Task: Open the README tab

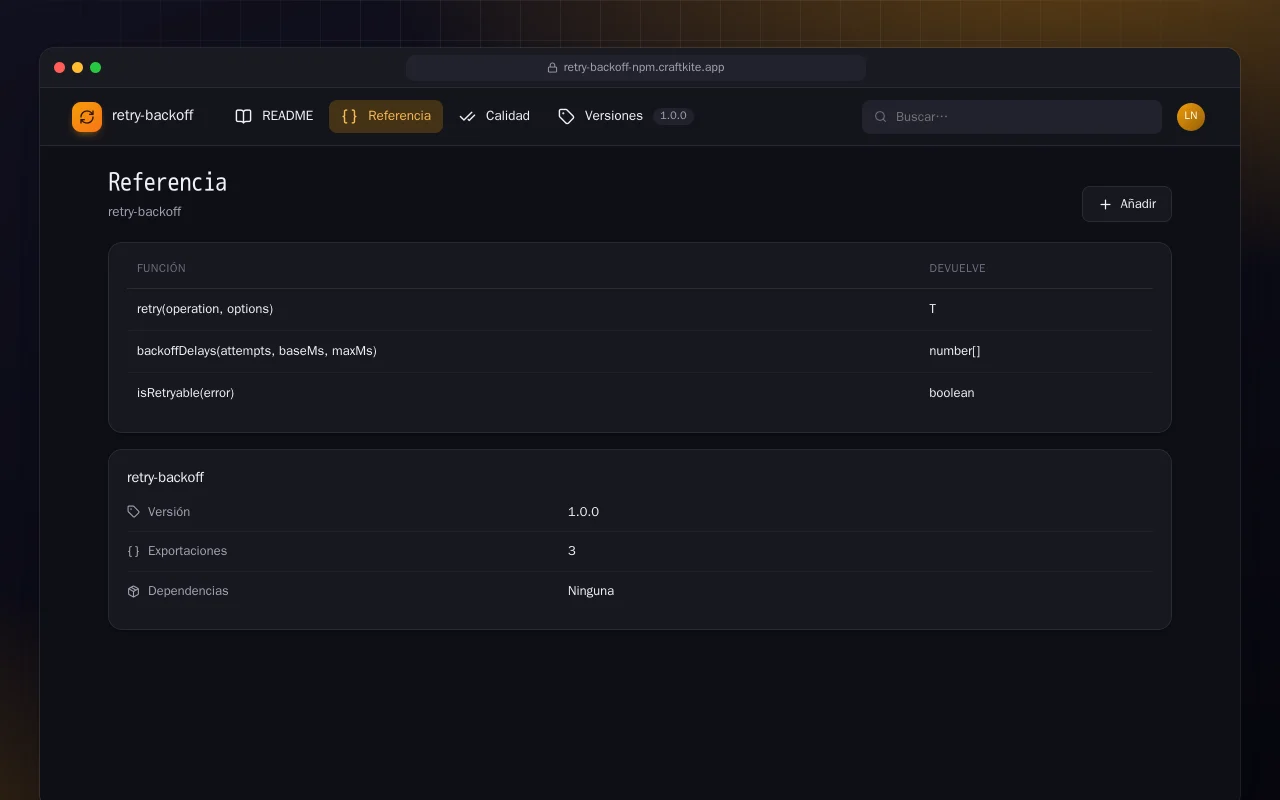Action: point(274,116)
